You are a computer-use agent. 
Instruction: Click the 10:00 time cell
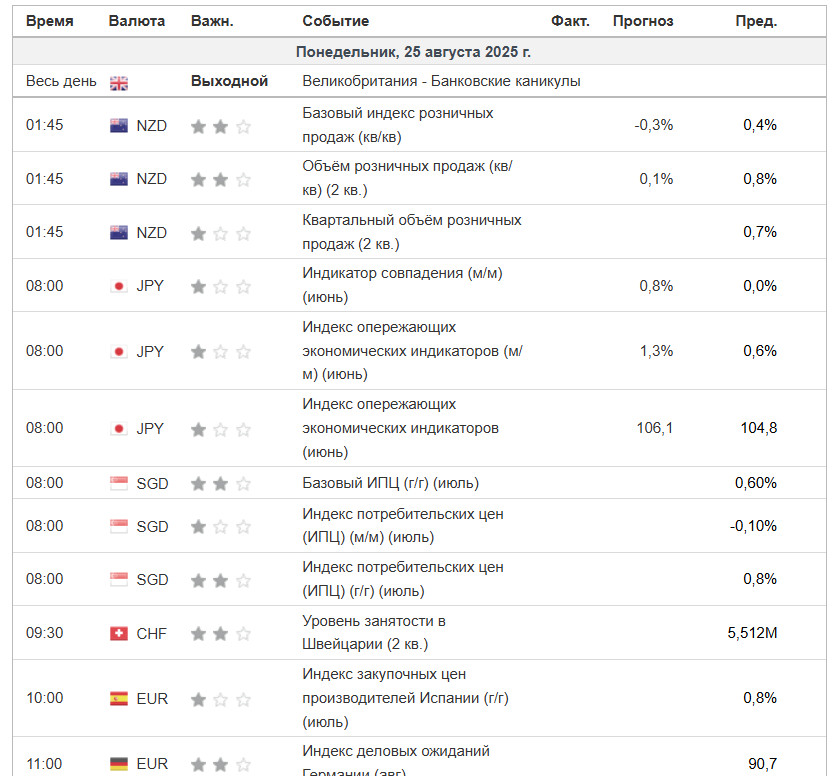45,698
